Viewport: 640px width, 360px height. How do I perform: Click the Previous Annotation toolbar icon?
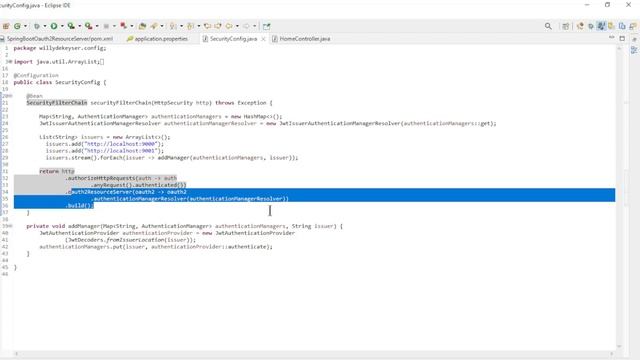coord(190,26)
